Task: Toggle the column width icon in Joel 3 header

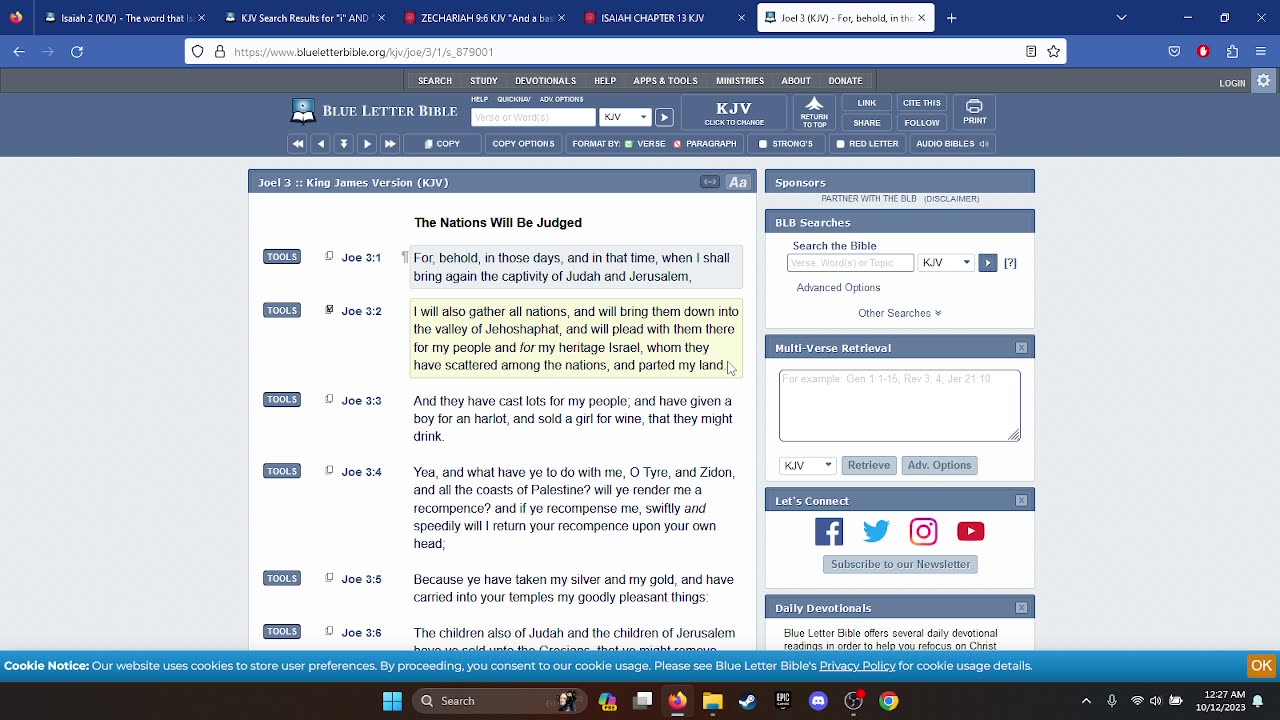Action: pyautogui.click(x=709, y=182)
